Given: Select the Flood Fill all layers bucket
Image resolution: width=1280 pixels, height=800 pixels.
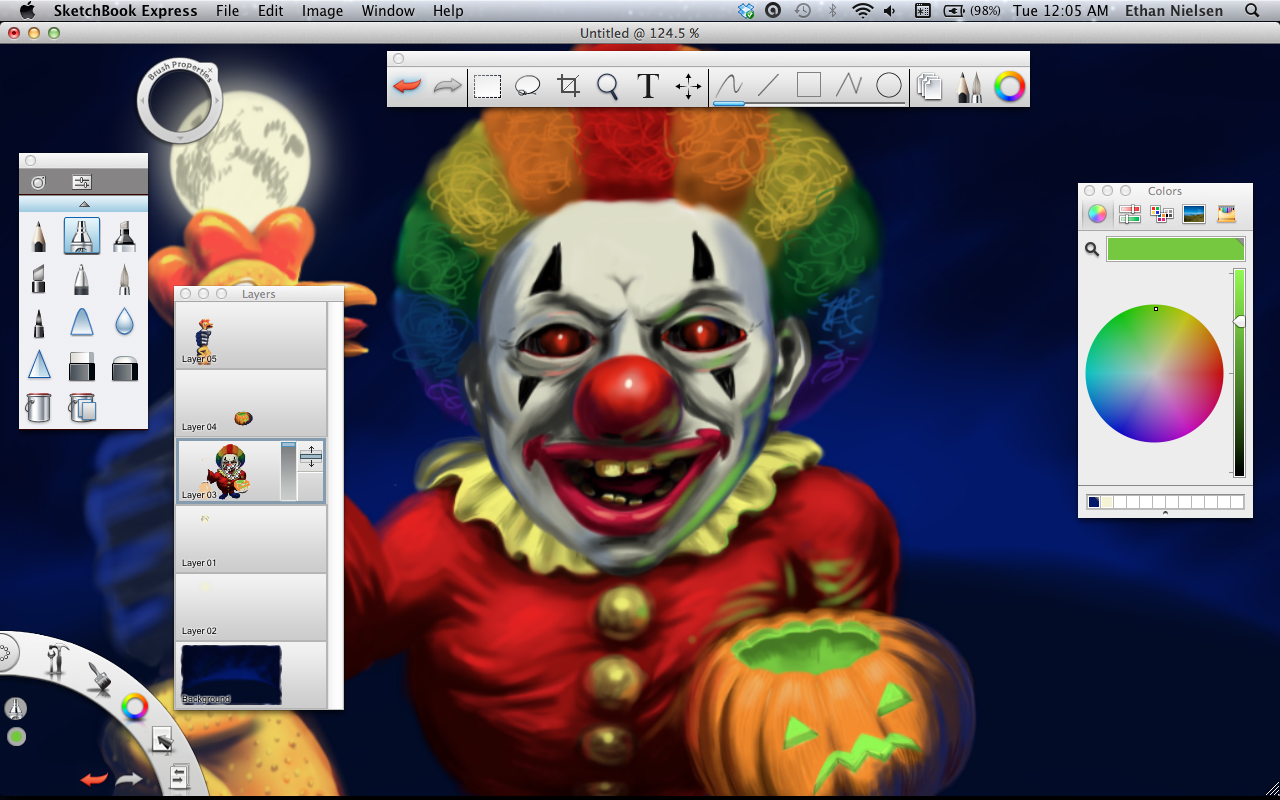Looking at the screenshot, I should [x=82, y=407].
